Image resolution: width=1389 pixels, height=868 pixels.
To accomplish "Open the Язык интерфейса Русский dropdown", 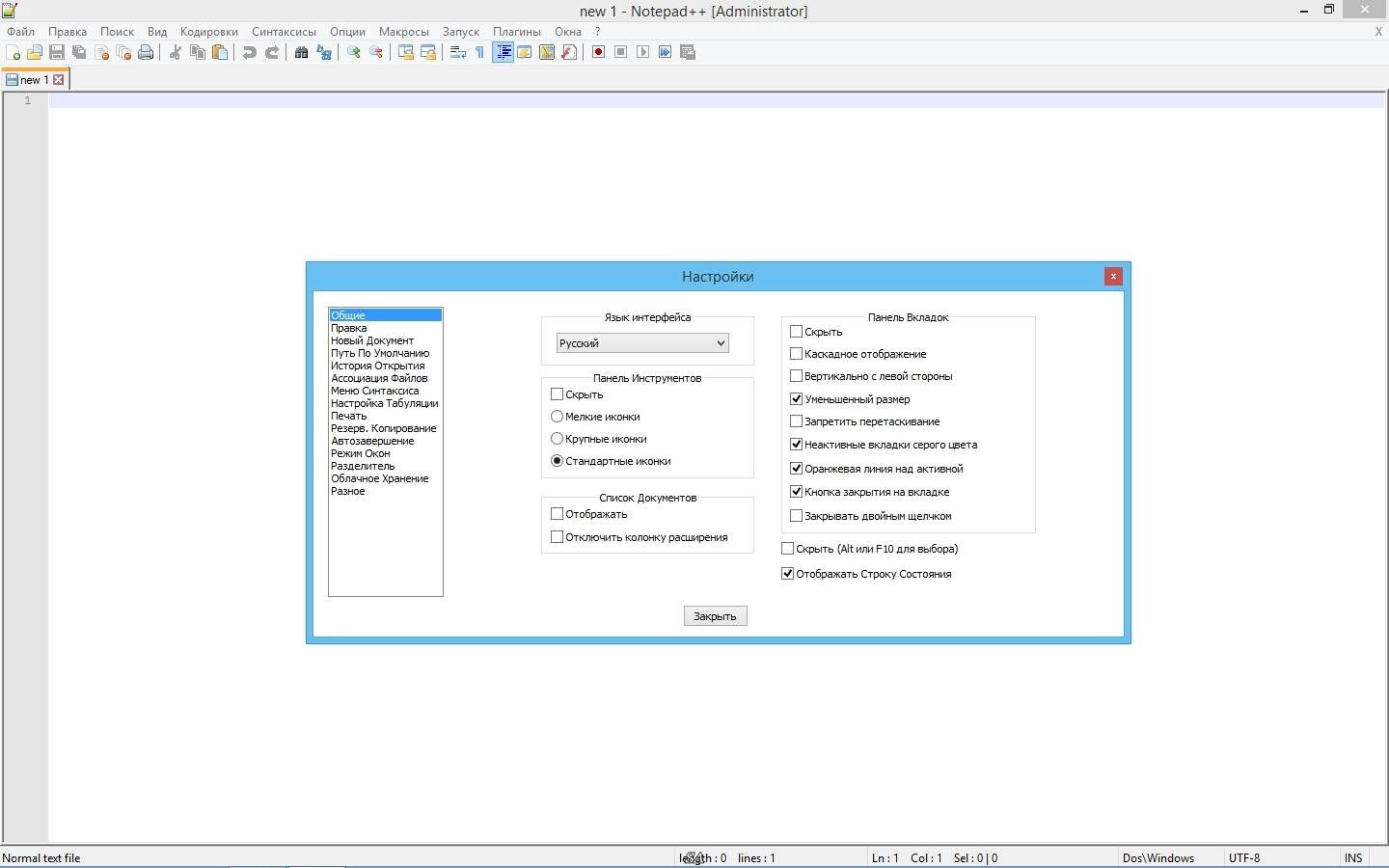I will pos(642,343).
